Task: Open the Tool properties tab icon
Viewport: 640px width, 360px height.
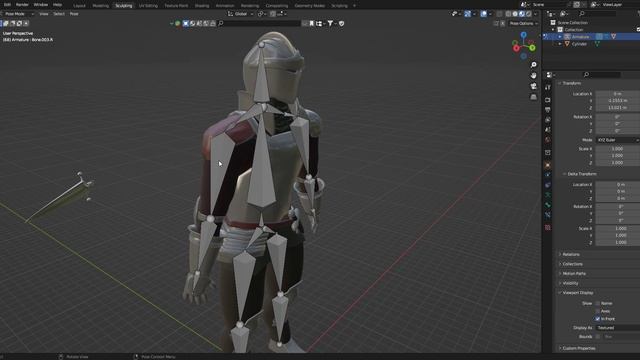Action: (x=548, y=87)
